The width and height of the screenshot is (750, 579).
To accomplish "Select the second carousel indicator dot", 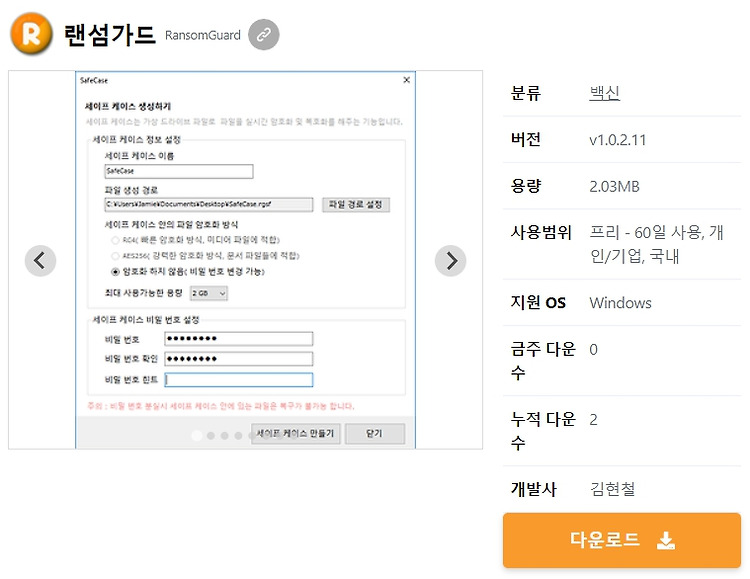I will click(x=210, y=435).
